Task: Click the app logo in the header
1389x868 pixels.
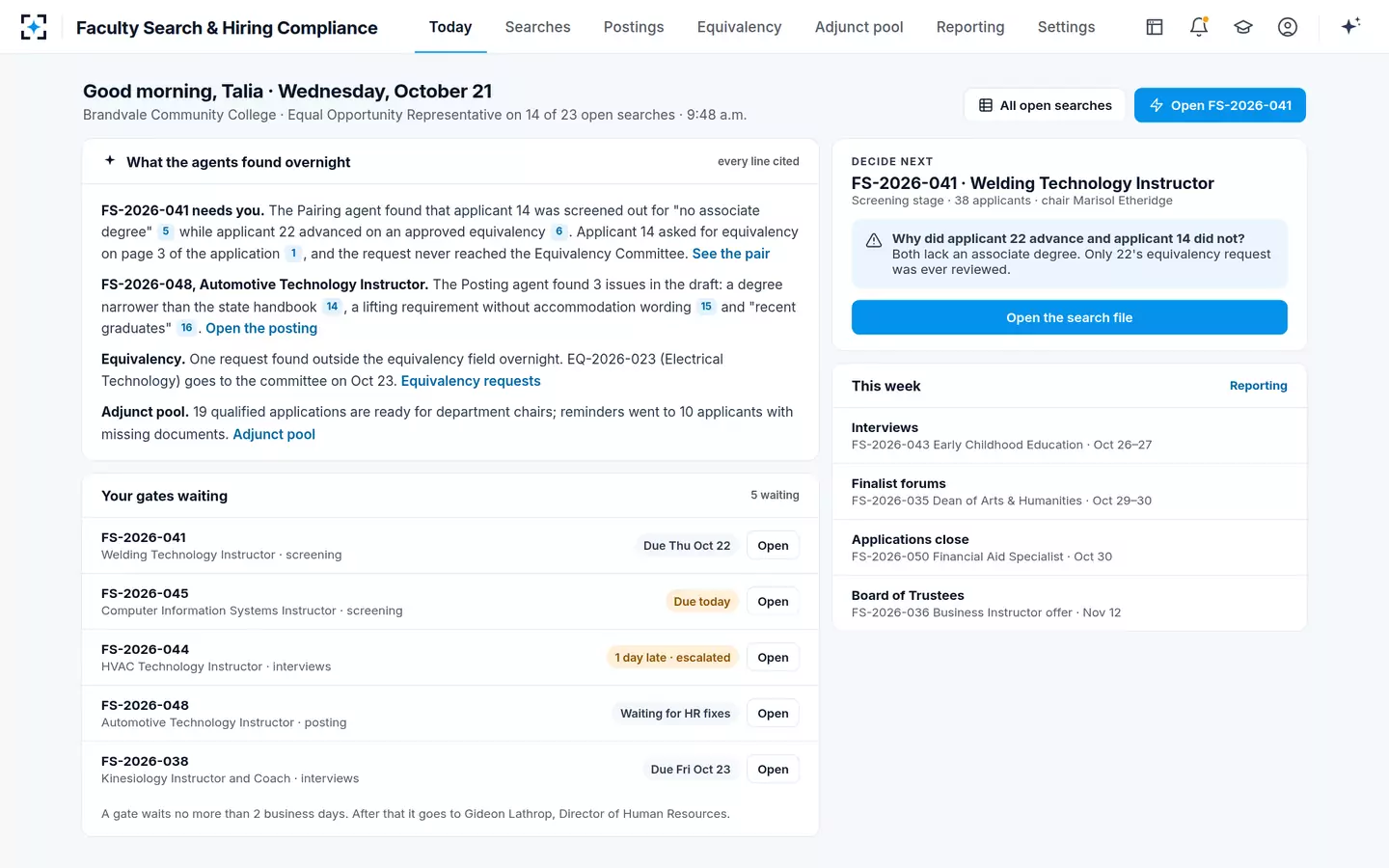Action: [34, 27]
